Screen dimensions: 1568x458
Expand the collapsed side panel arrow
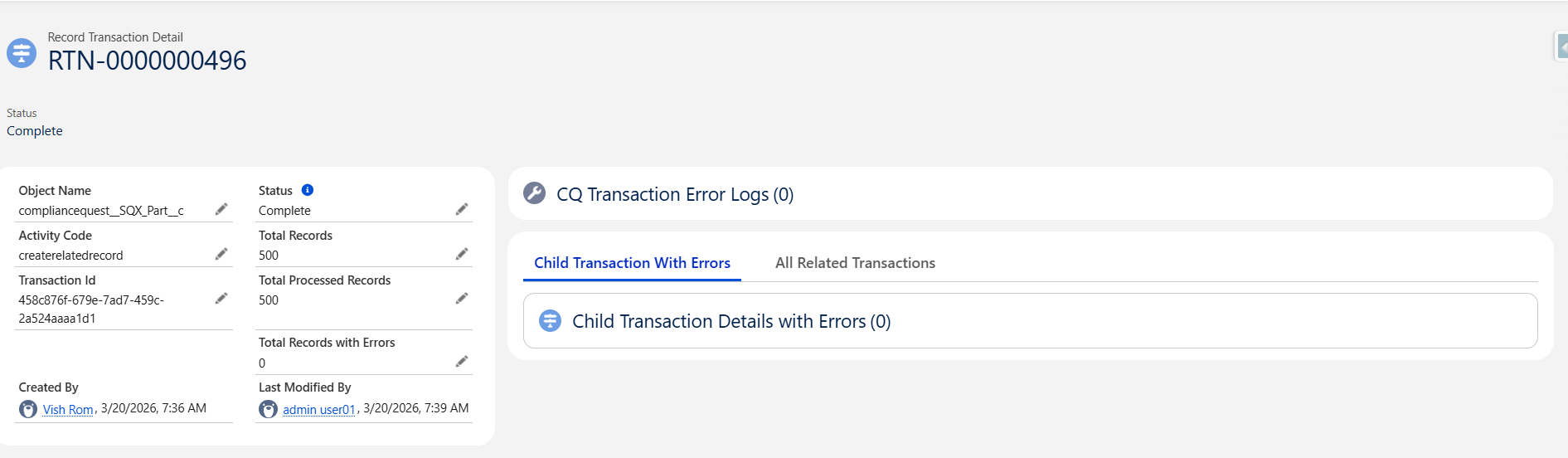coord(1561,47)
